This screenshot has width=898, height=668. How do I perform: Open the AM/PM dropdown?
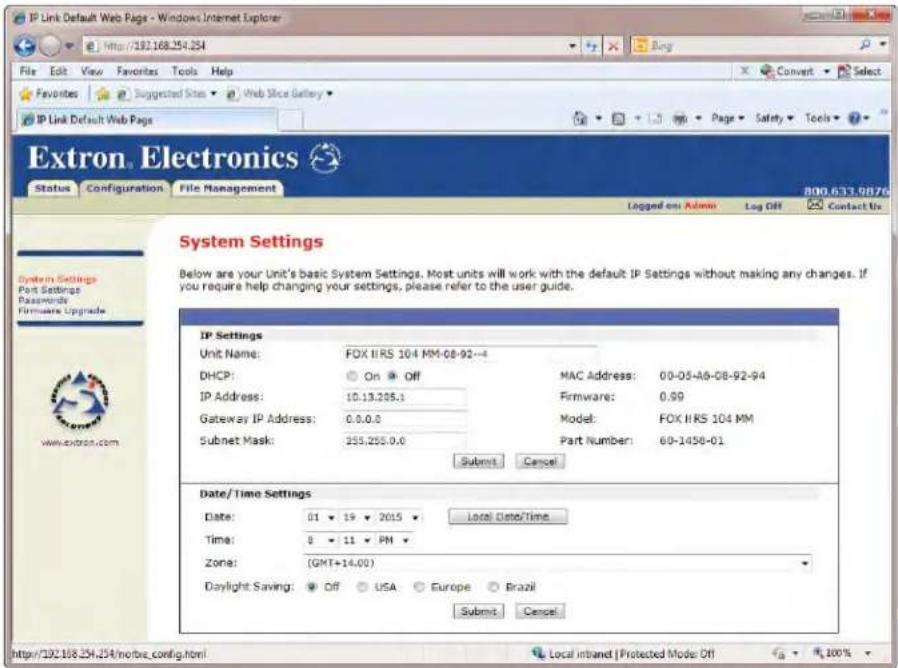click(x=393, y=540)
